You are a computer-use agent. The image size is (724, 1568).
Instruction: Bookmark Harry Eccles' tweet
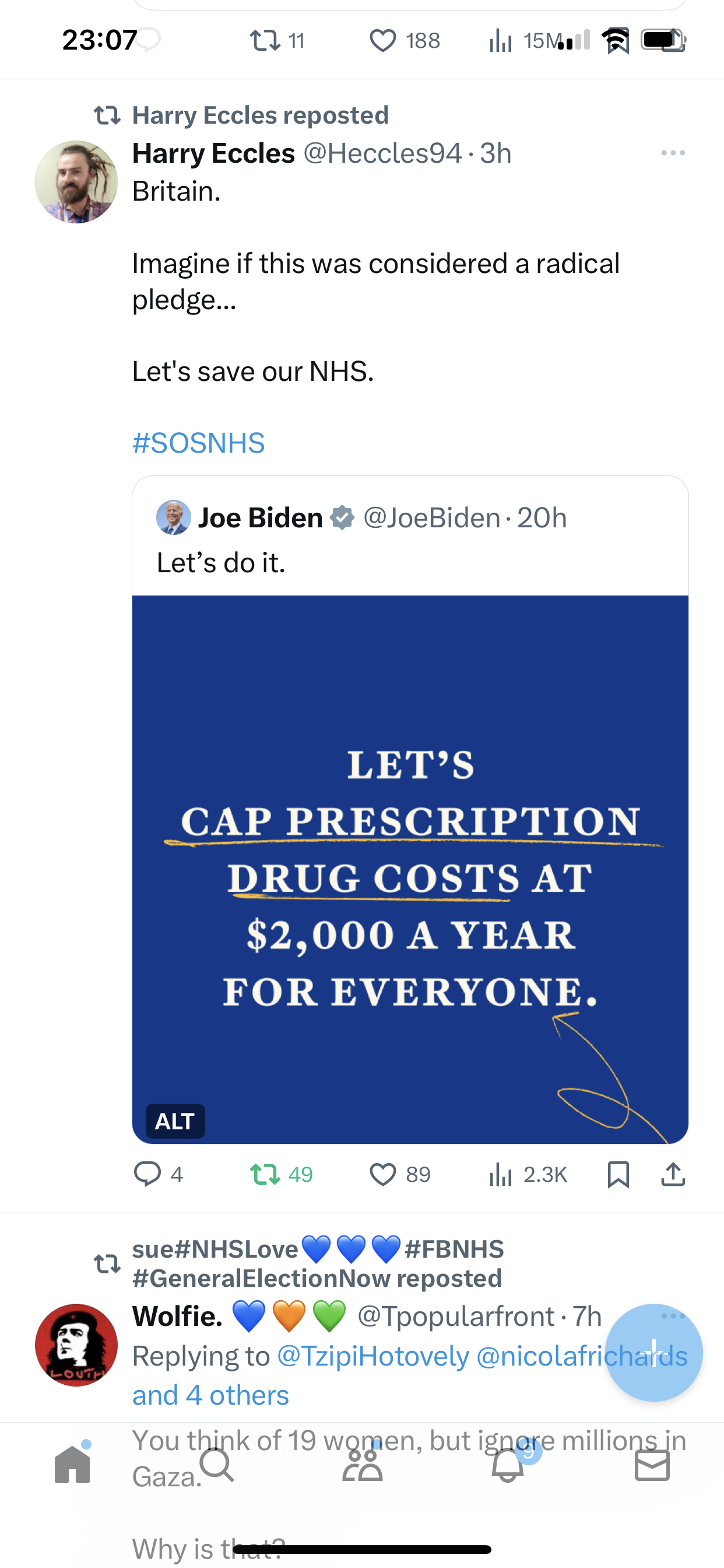(618, 1174)
